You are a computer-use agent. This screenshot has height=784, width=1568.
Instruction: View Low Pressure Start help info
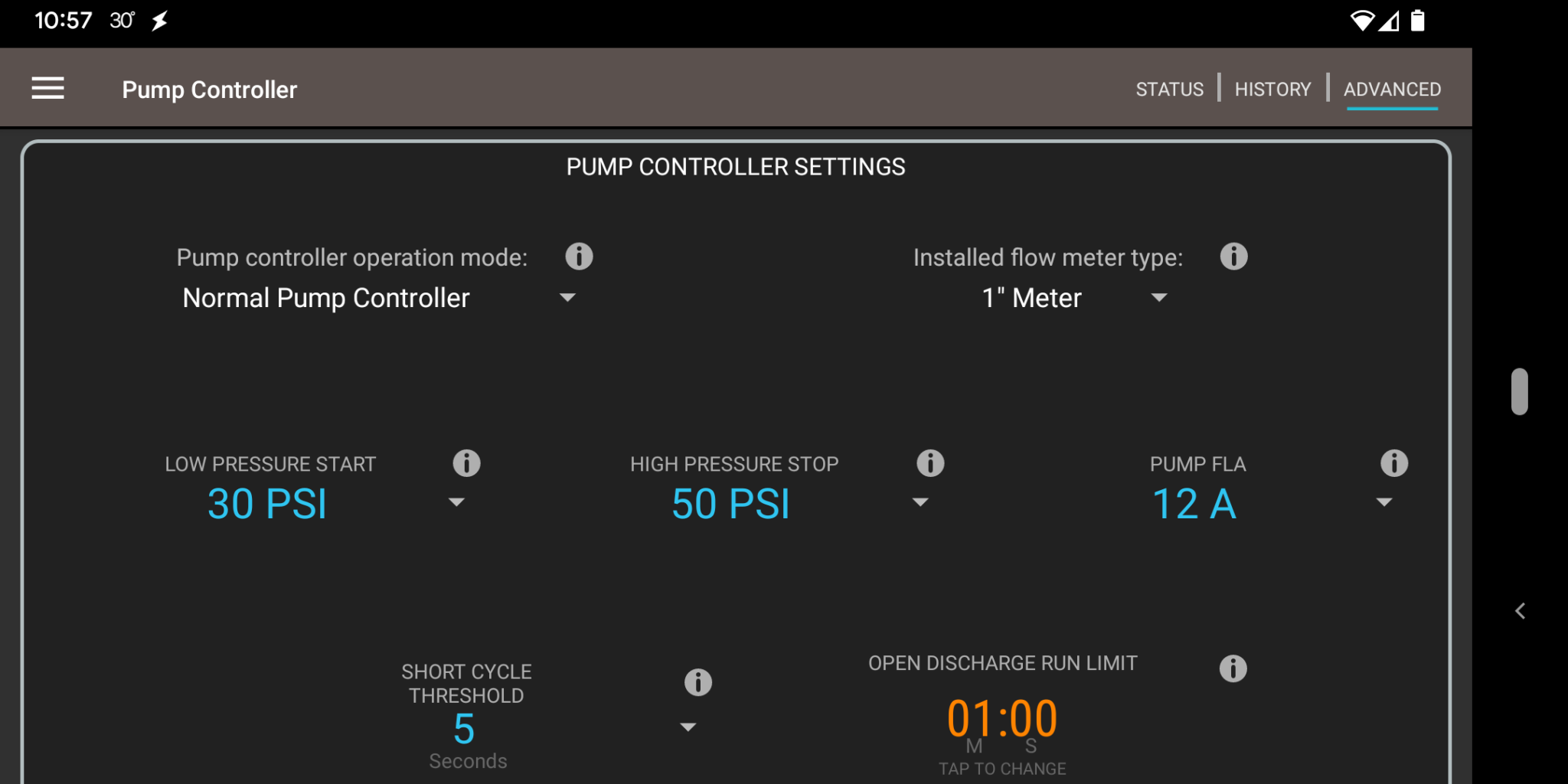click(x=467, y=462)
